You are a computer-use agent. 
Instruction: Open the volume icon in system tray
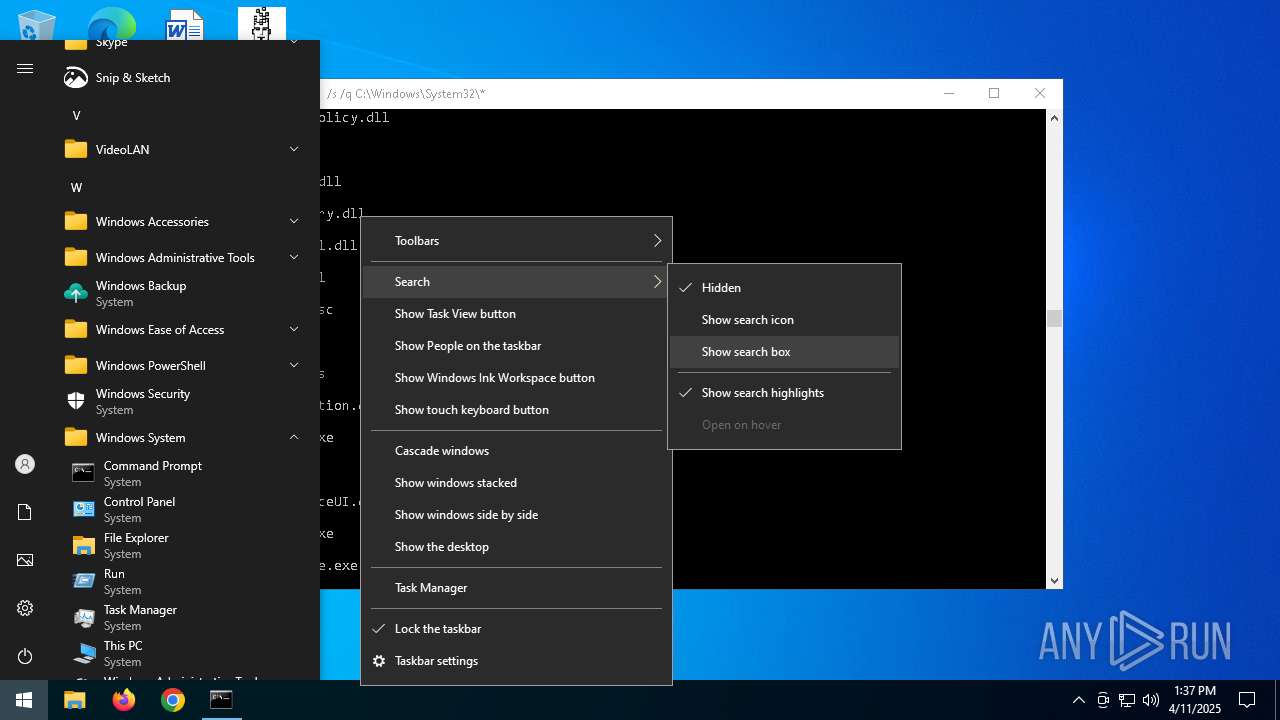coord(1151,700)
